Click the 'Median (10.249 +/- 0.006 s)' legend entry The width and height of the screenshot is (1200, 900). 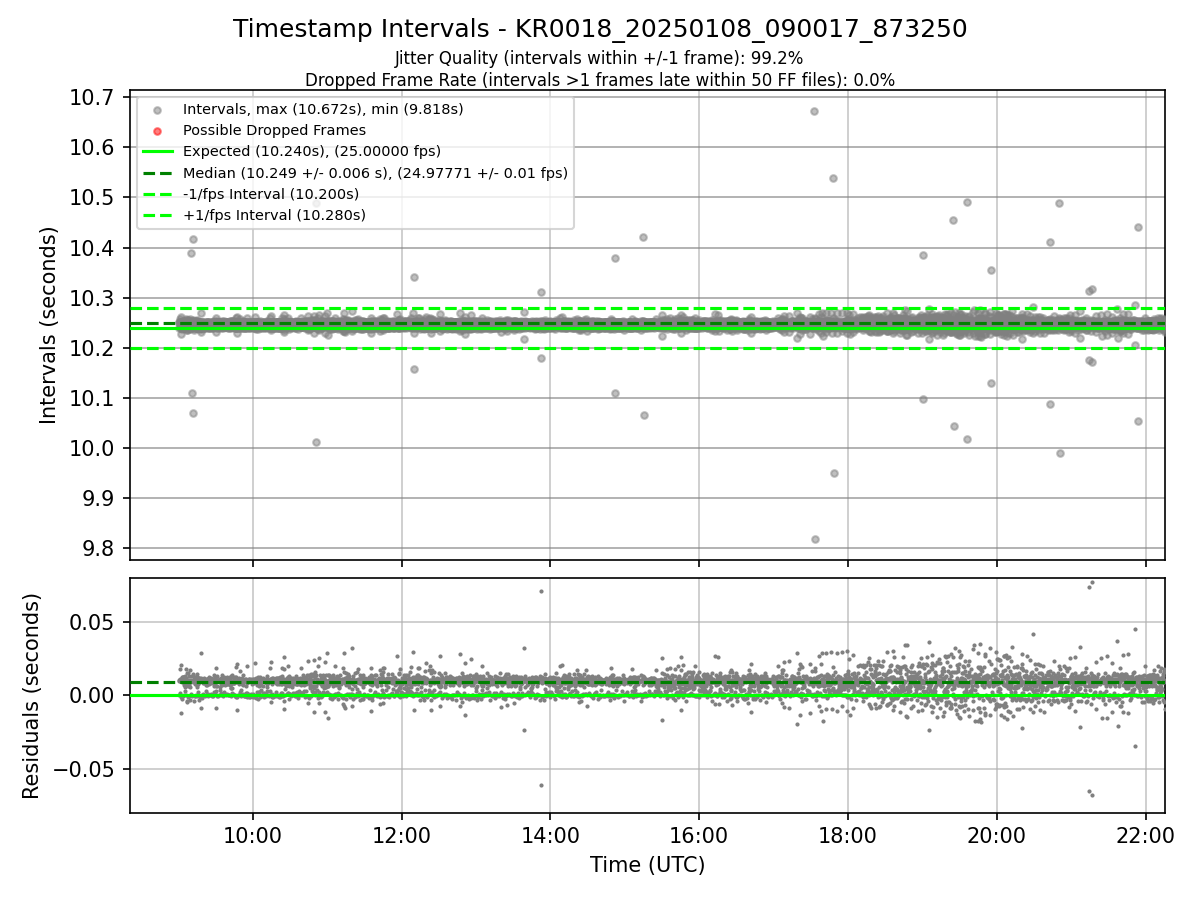point(375,173)
